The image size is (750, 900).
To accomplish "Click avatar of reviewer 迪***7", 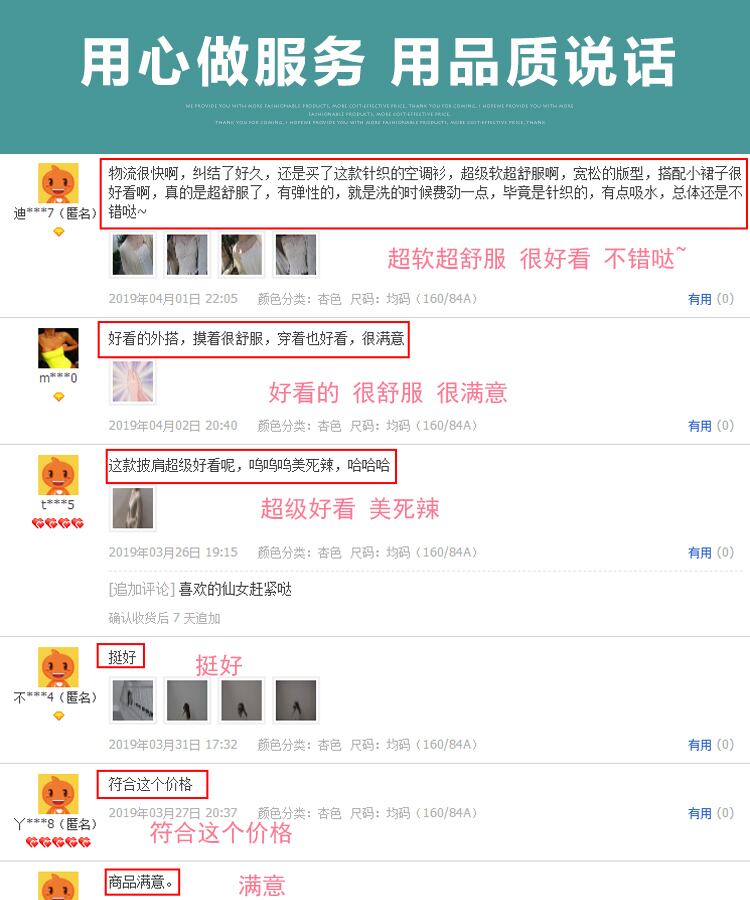I will [x=58, y=183].
